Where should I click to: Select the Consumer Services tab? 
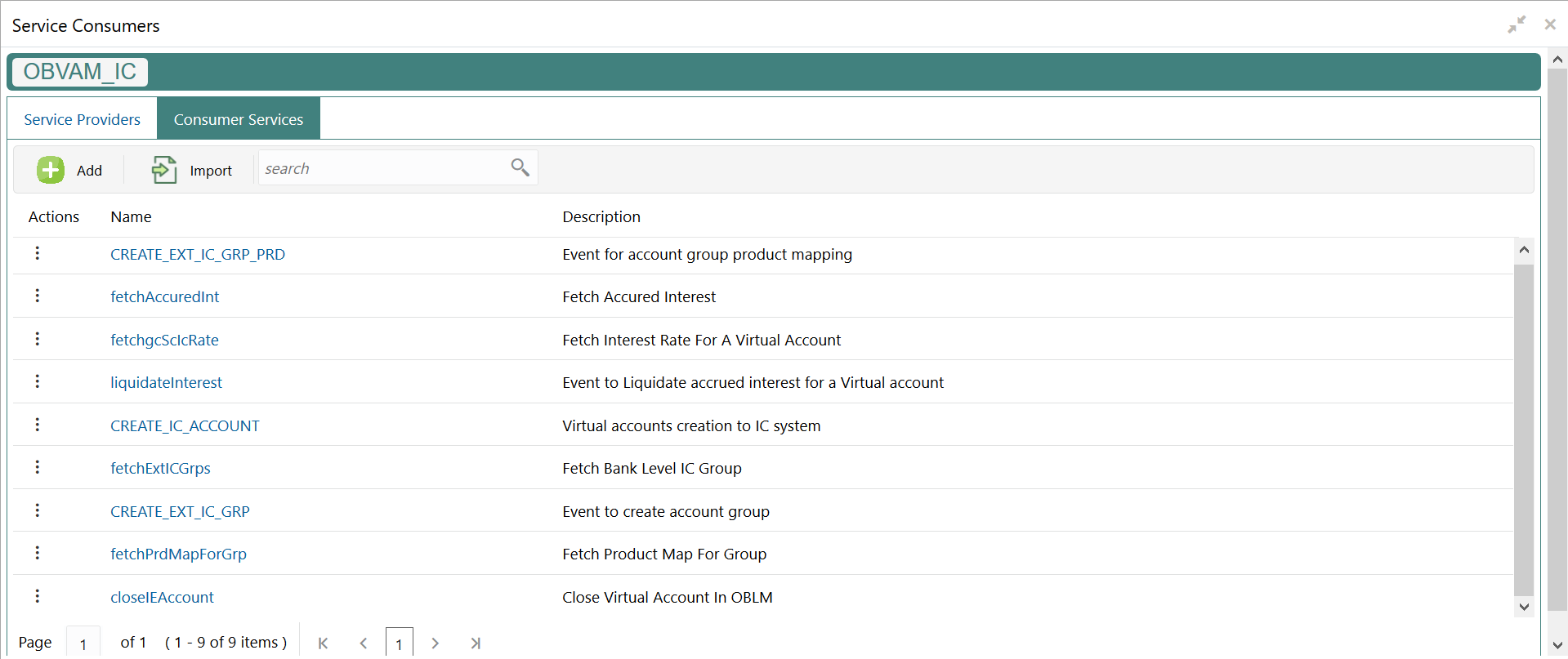tap(239, 119)
